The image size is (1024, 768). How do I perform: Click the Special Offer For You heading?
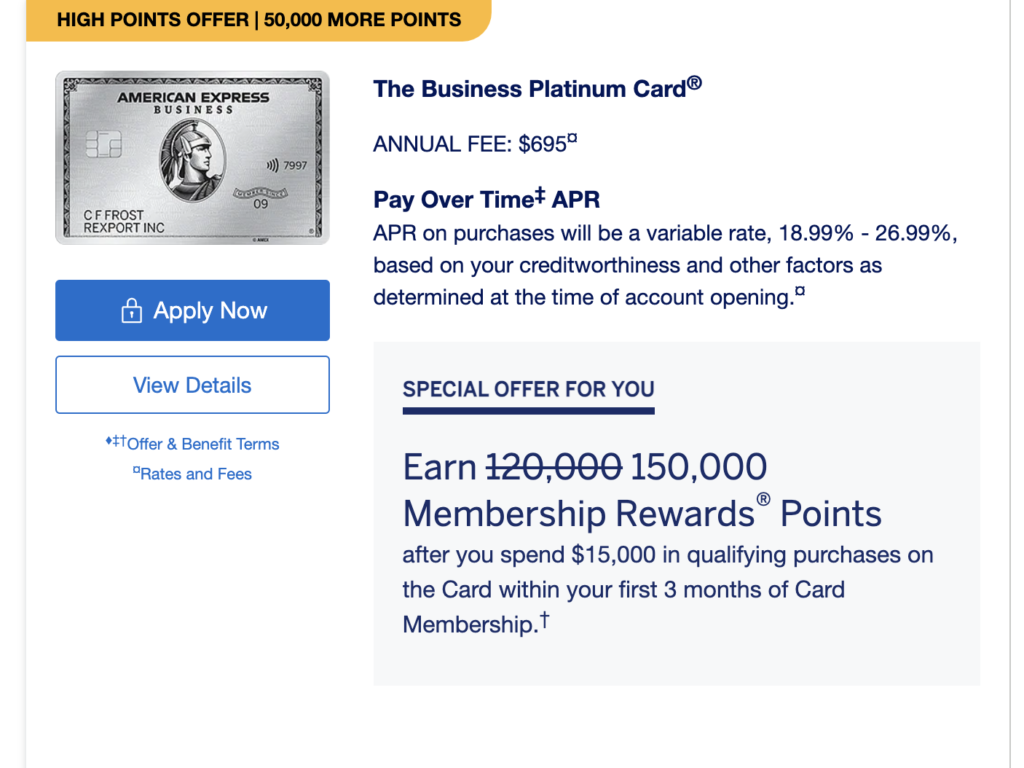click(528, 389)
